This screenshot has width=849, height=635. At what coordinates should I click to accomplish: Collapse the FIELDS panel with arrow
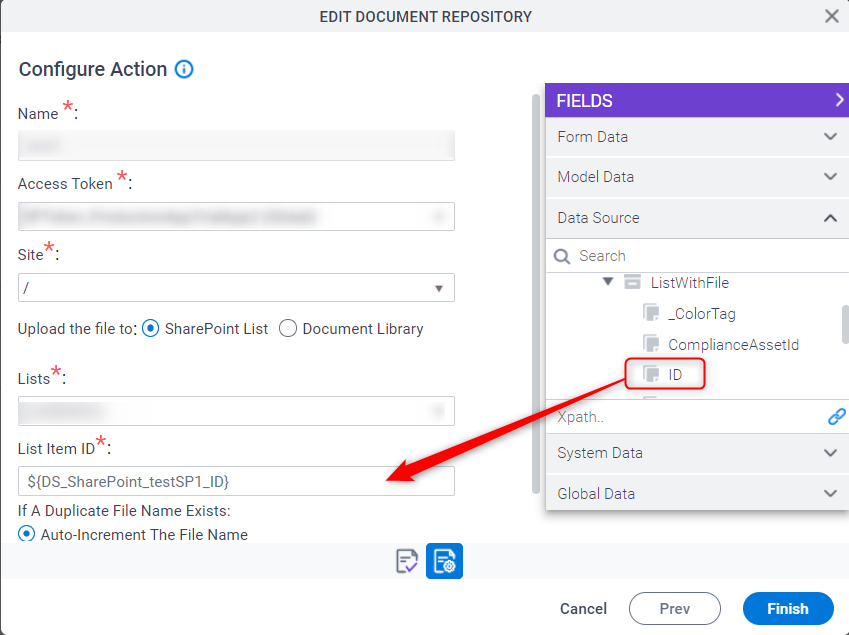tap(839, 100)
